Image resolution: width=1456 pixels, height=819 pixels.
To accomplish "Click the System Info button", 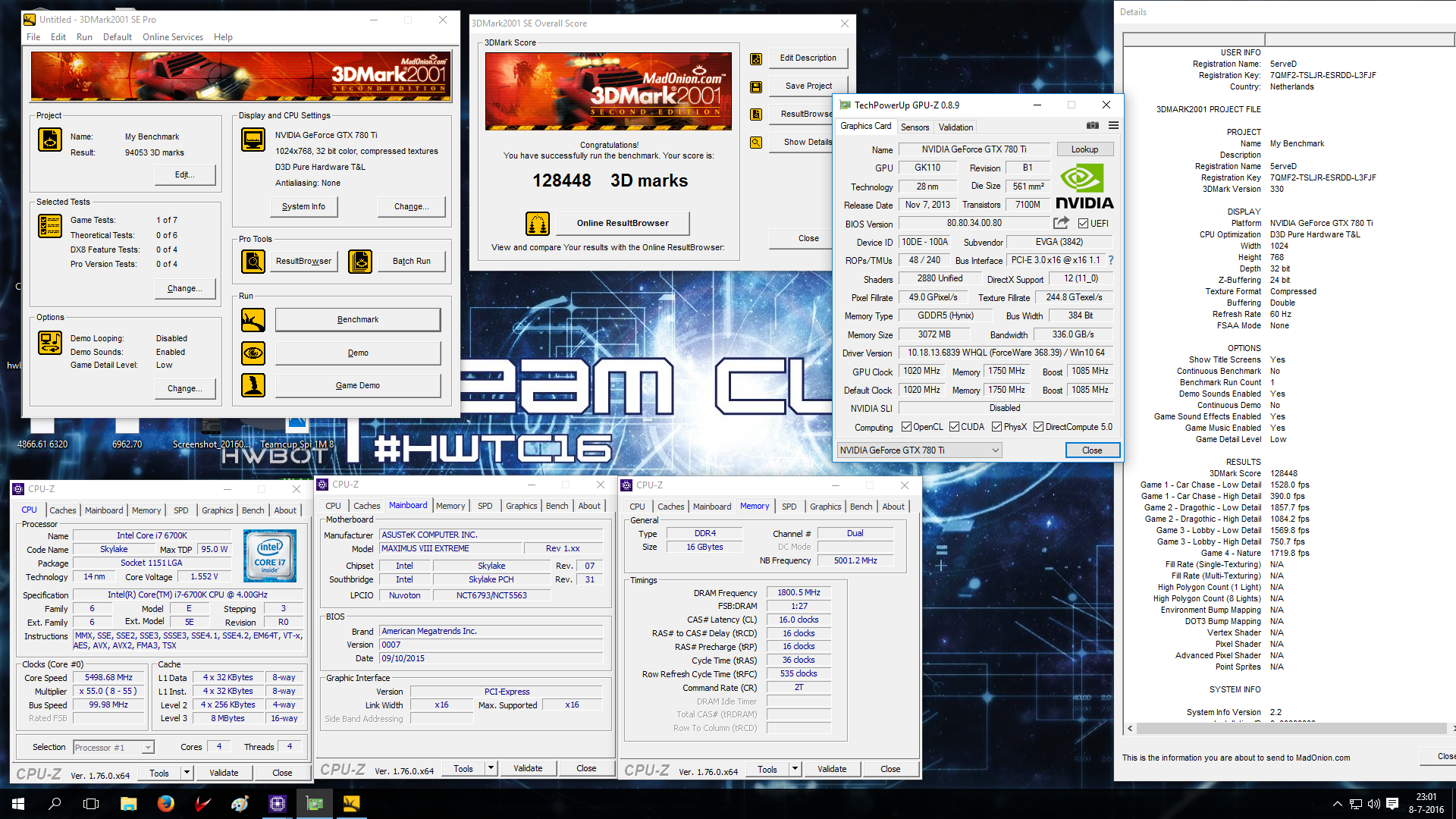I will 303,206.
